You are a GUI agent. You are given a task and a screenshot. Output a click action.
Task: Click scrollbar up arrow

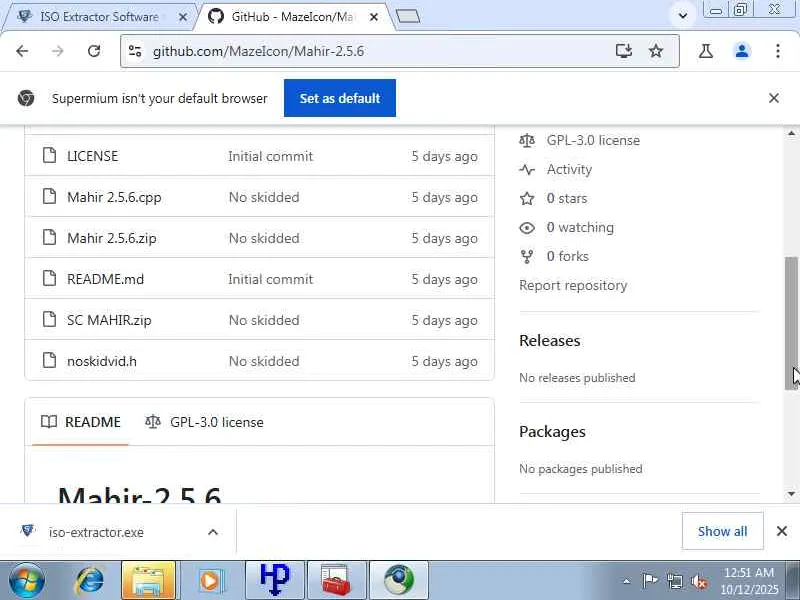(791, 133)
